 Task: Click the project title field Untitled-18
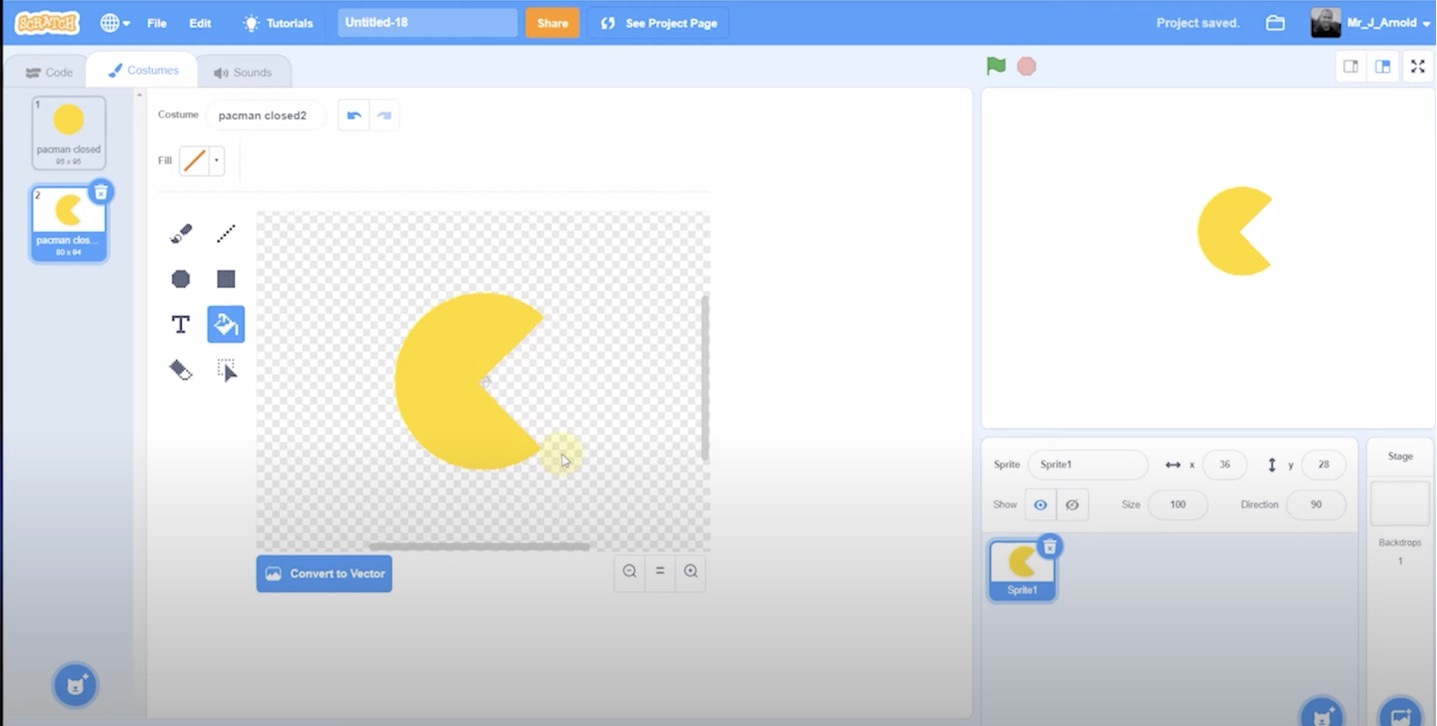click(427, 23)
